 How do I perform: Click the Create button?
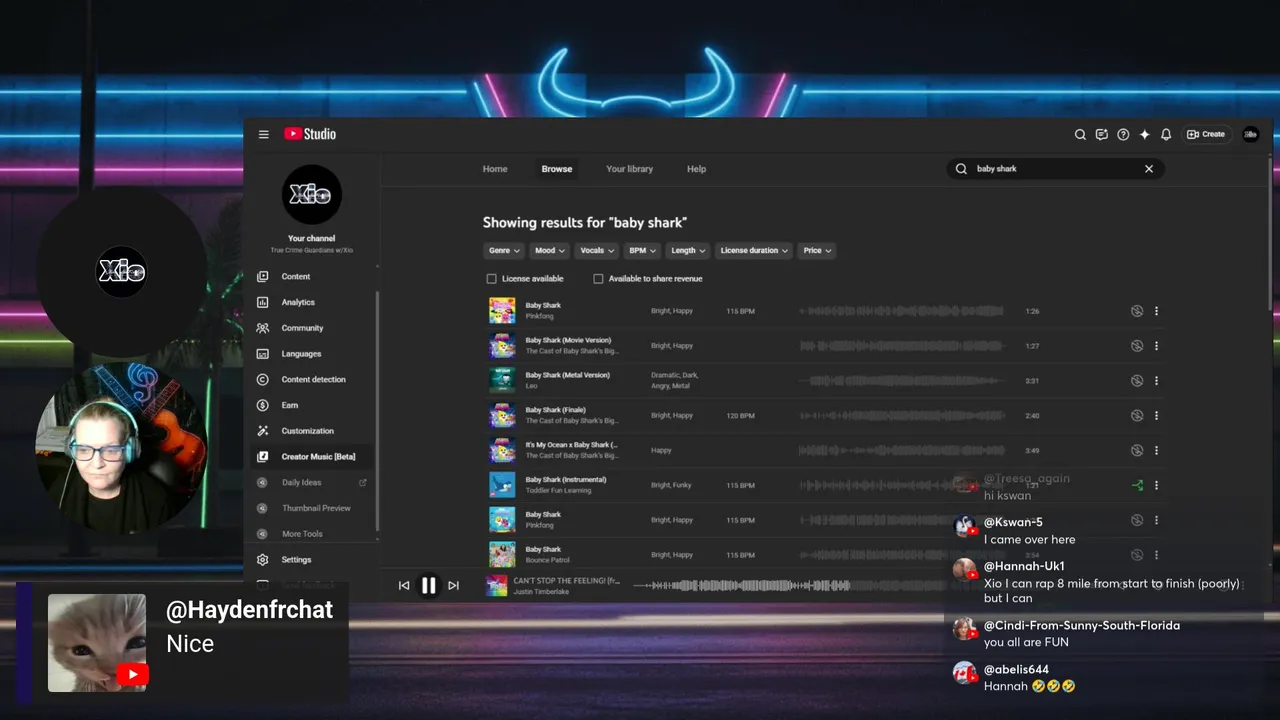tap(1206, 134)
